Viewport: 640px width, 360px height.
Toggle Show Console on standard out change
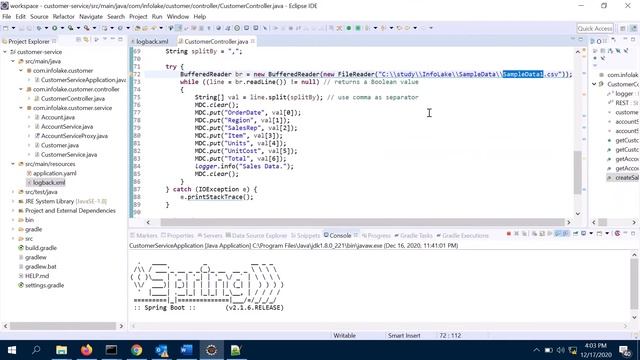pos(558,234)
